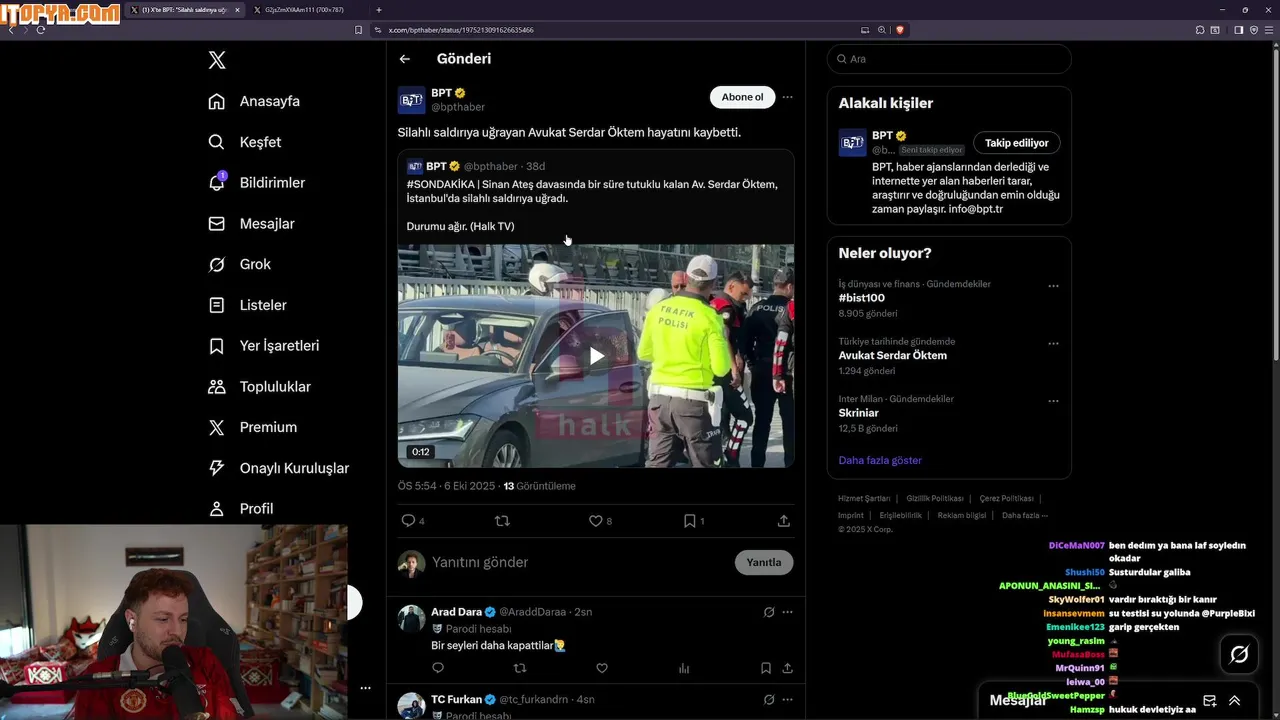
Task: Select the X'te BPT browser tab
Action: (185, 10)
